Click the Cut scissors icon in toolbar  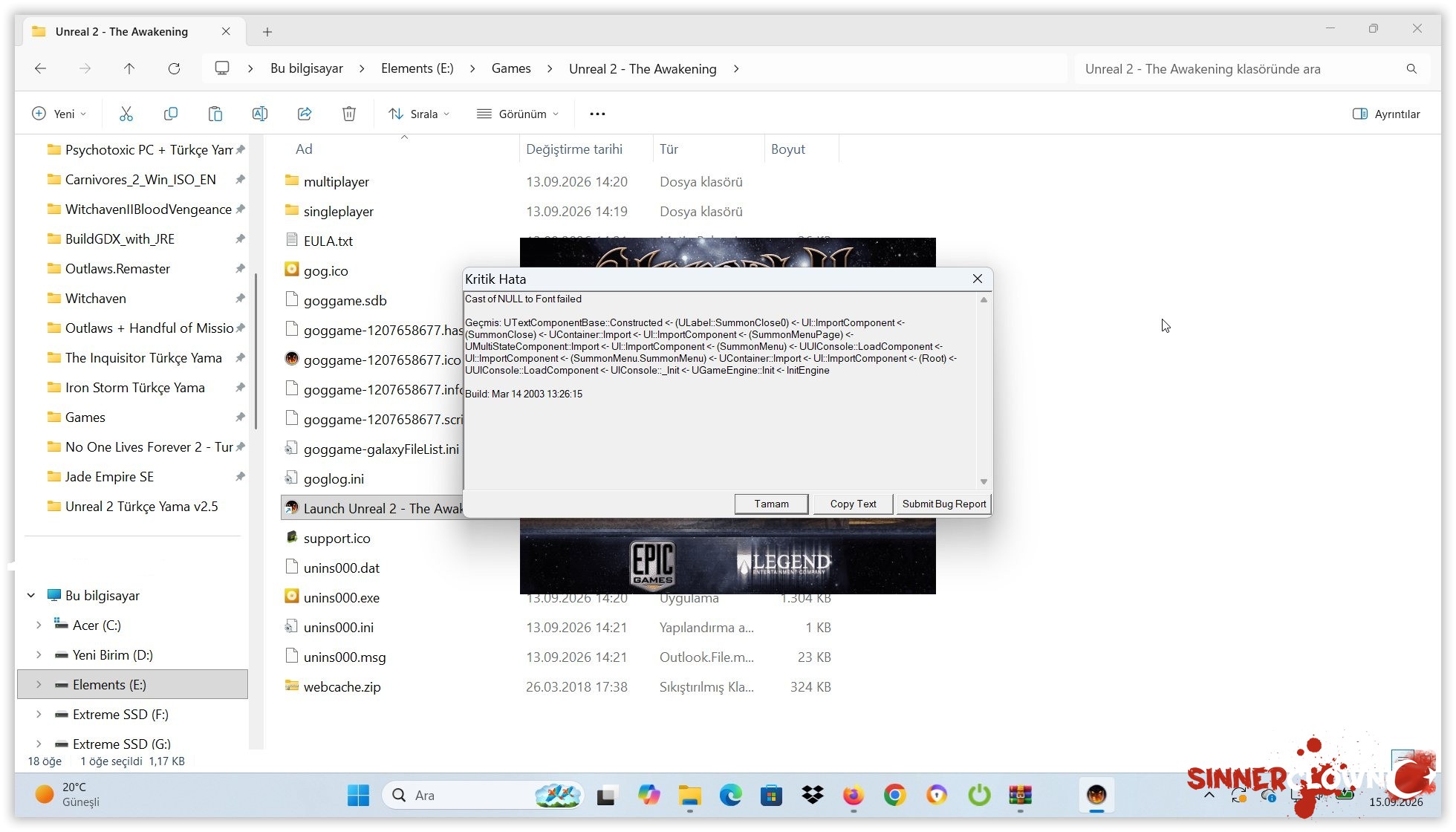pos(126,114)
